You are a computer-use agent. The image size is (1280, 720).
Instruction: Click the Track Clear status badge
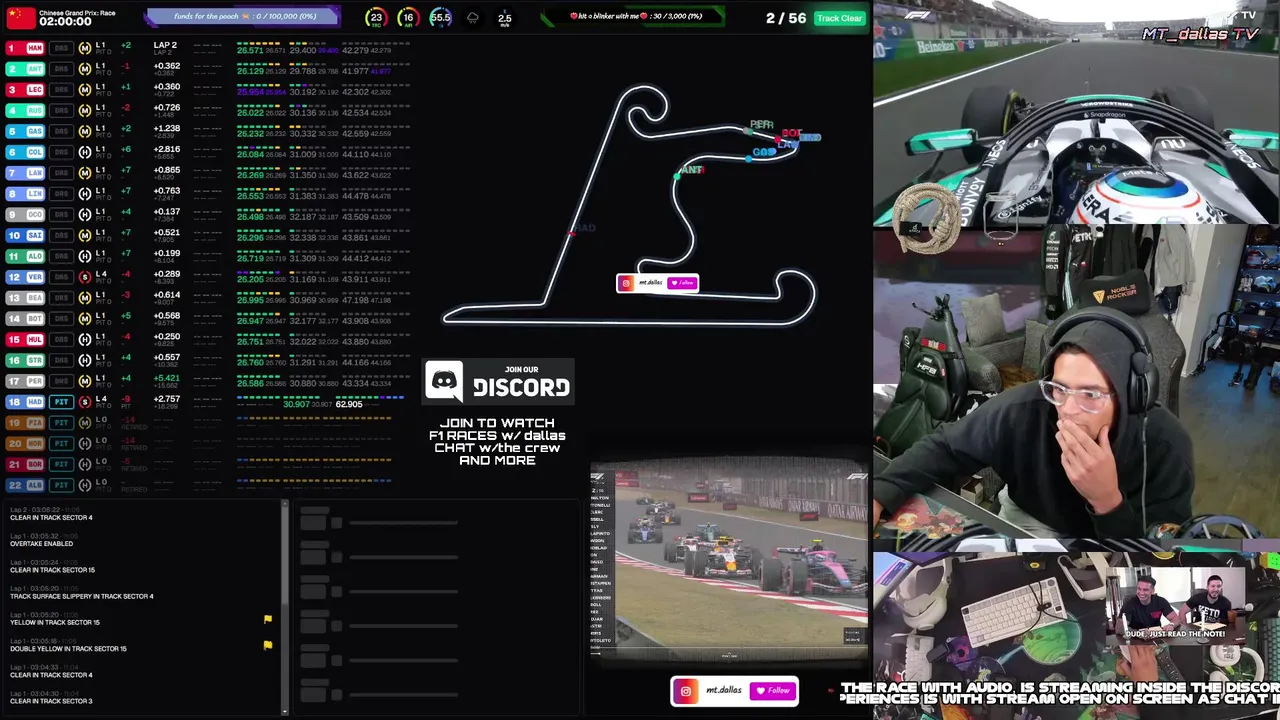point(839,18)
